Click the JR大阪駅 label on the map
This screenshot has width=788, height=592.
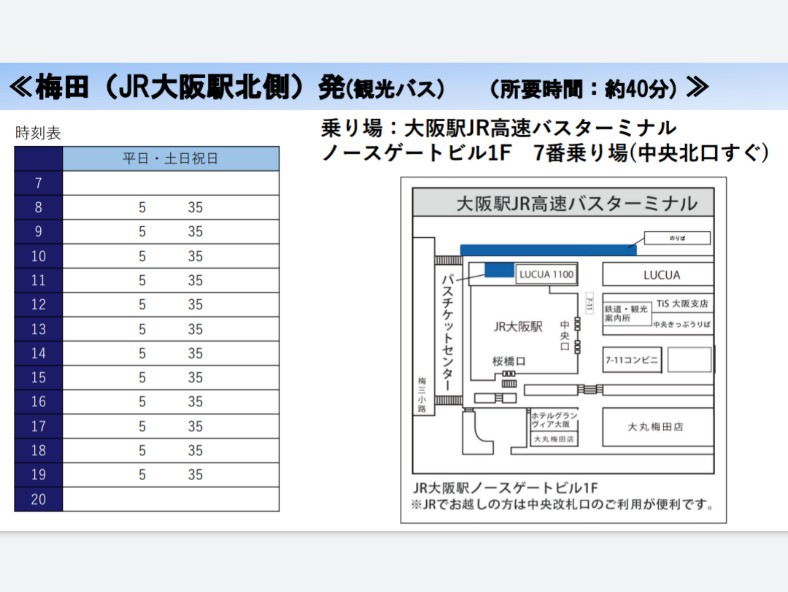(518, 327)
